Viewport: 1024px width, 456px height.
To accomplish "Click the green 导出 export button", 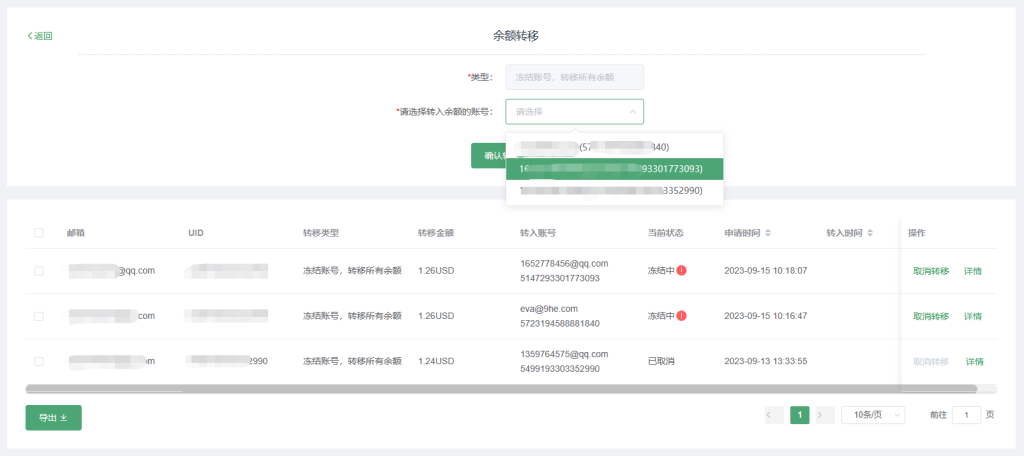I will pyautogui.click(x=53, y=418).
